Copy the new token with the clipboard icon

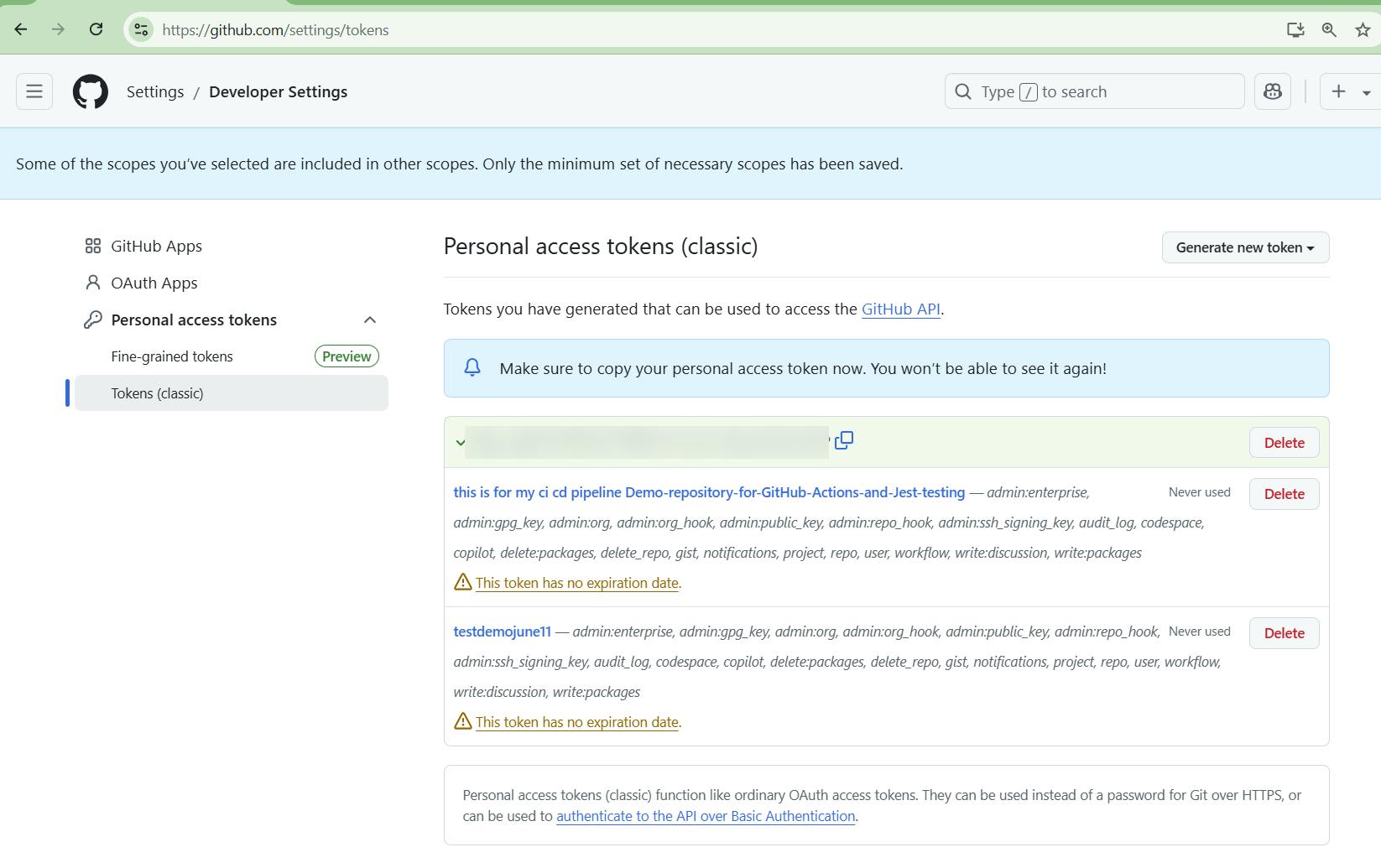[844, 440]
